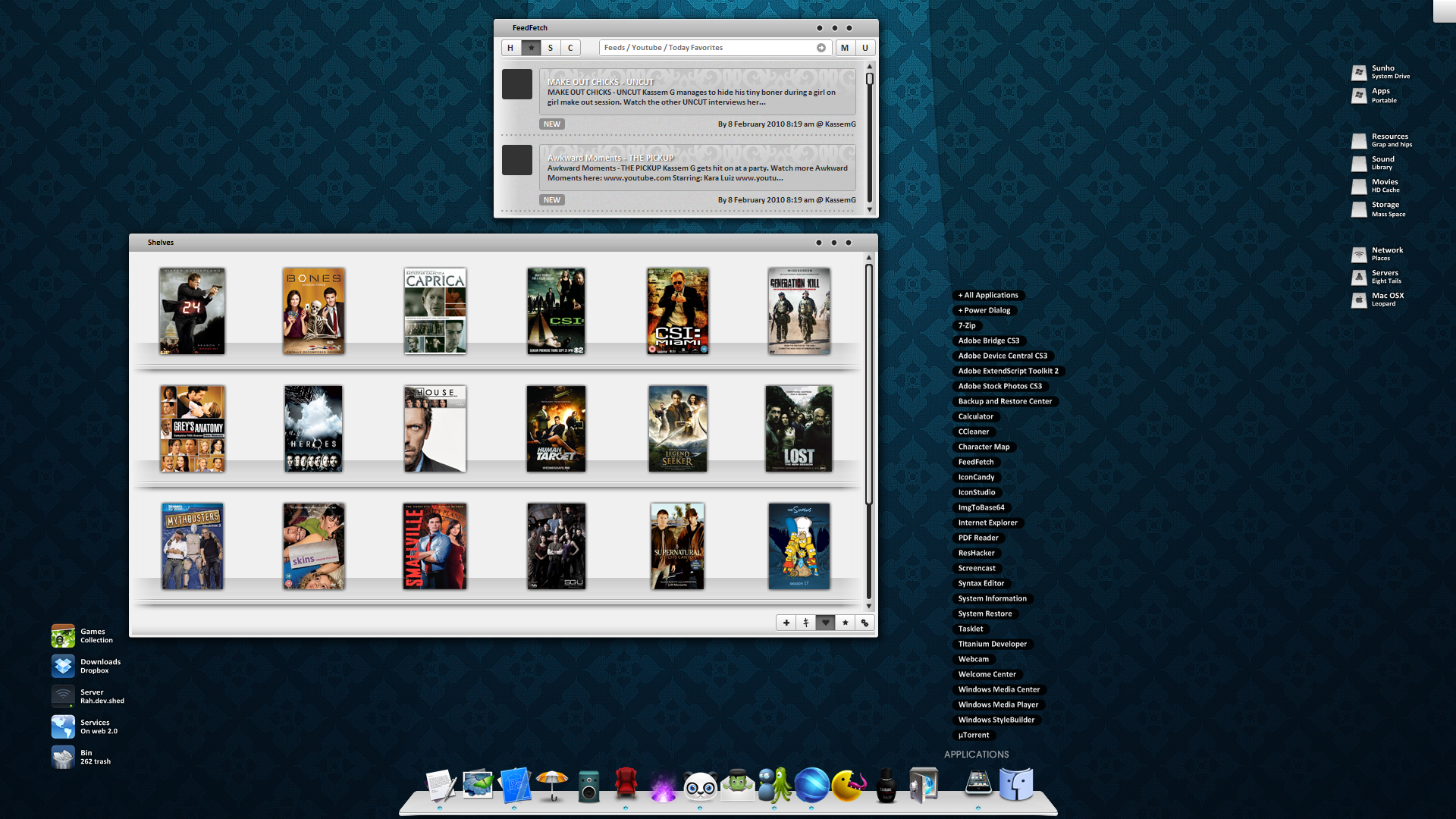The width and height of the screenshot is (1456, 819).
Task: Open the MAKE OUT CHICKS - UNCUT feed title
Action: (601, 82)
